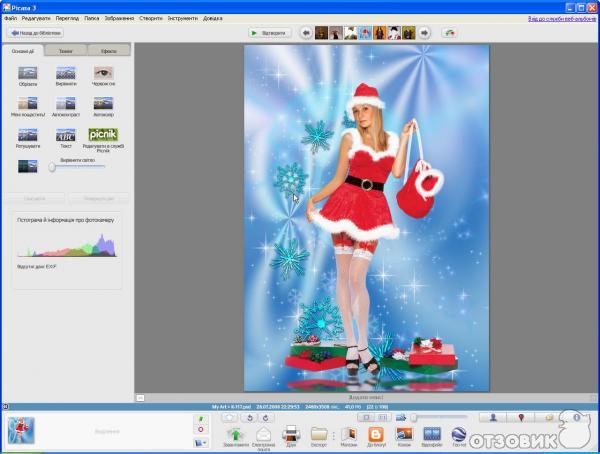The image size is (600, 454).
Task: Select the Crop (Обрізати) tool
Action: tap(28, 73)
